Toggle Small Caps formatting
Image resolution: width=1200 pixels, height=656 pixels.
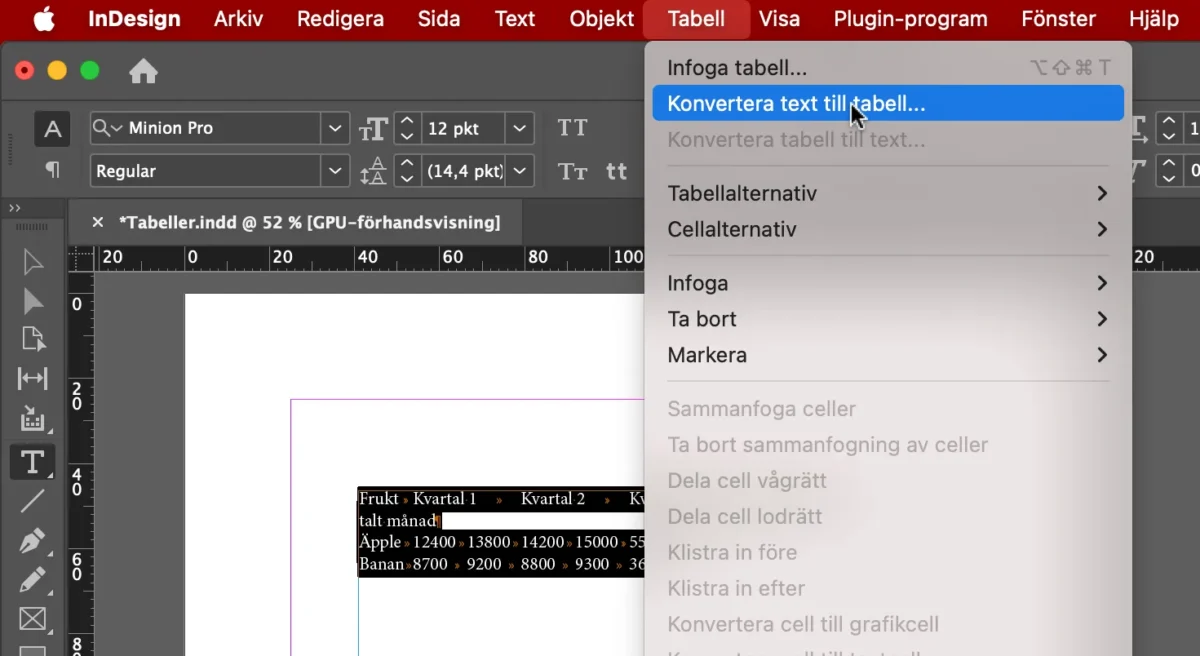(572, 171)
